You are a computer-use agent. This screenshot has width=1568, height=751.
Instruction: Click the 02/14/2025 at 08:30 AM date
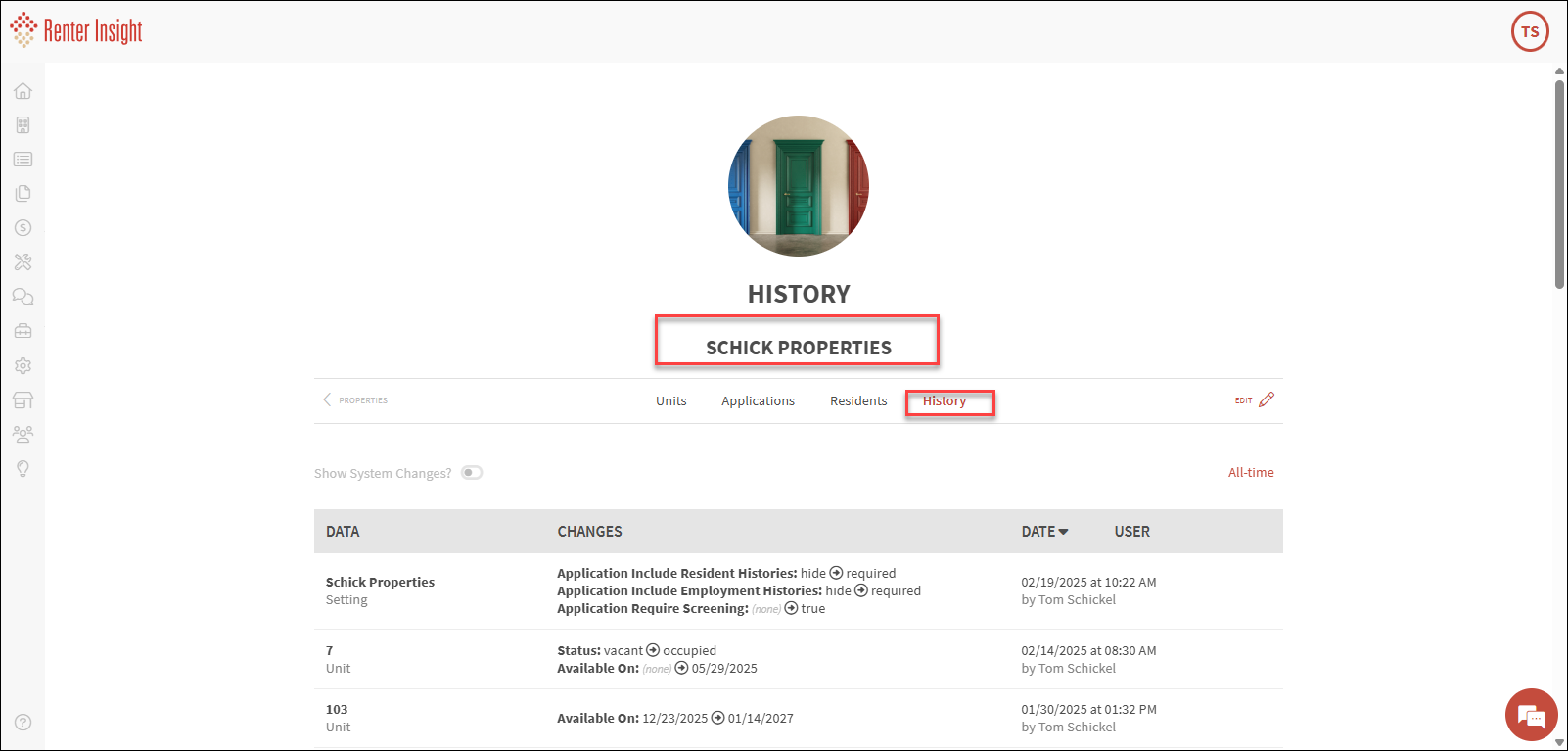tap(1088, 650)
